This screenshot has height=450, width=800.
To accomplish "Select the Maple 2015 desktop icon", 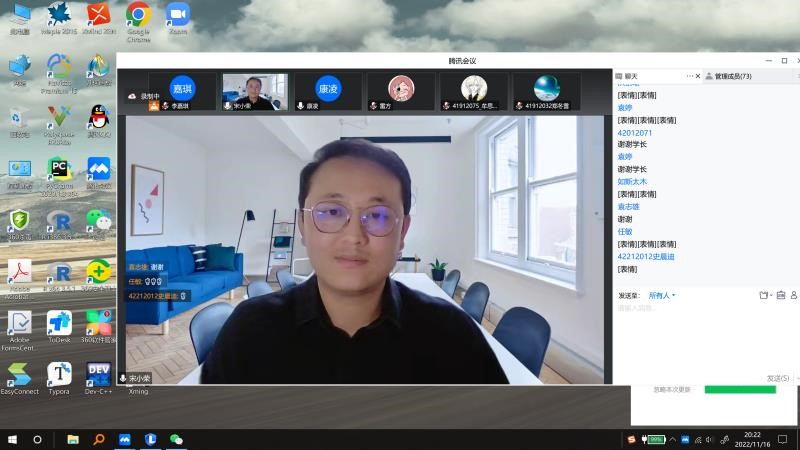I will (x=59, y=16).
